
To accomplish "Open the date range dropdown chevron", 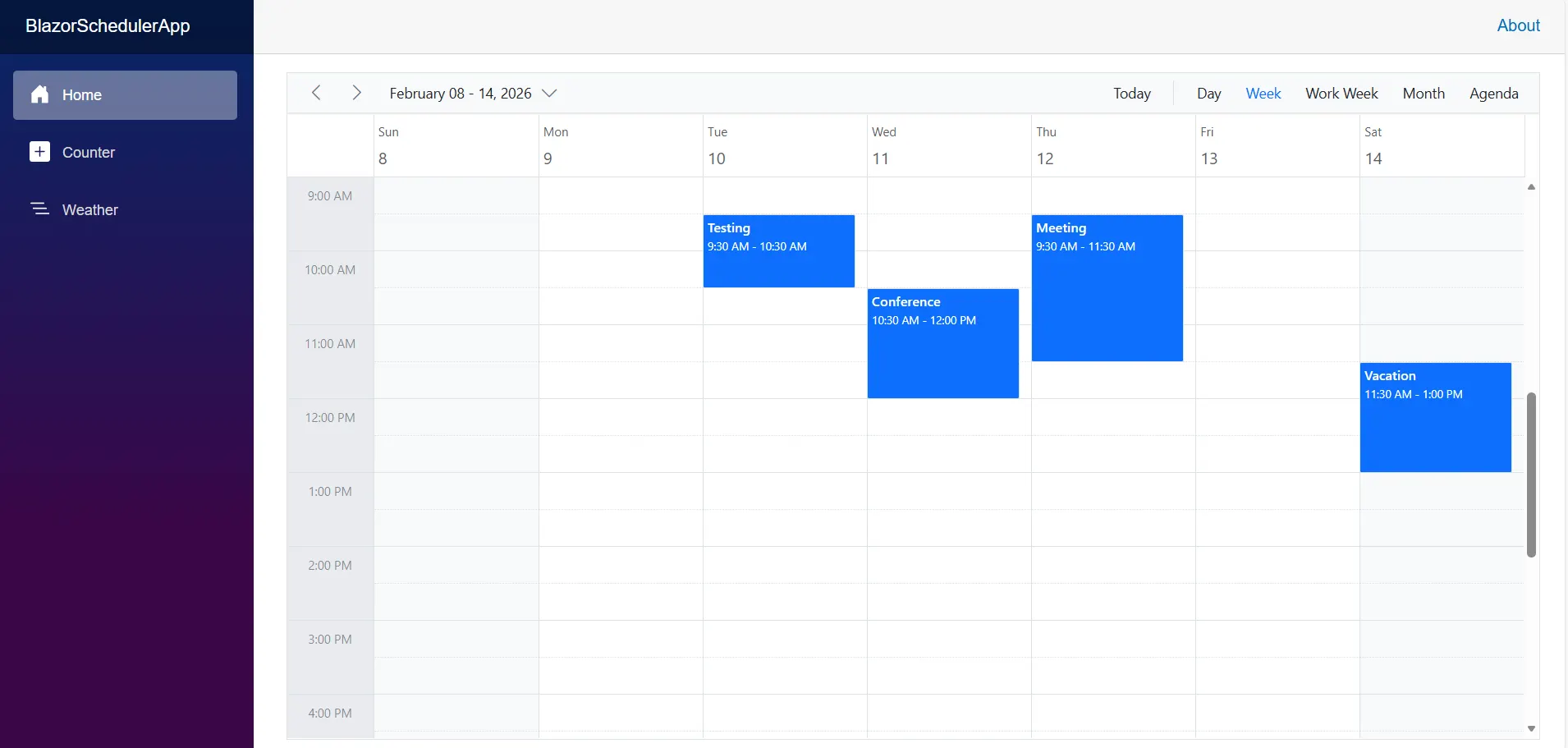I will [x=550, y=94].
